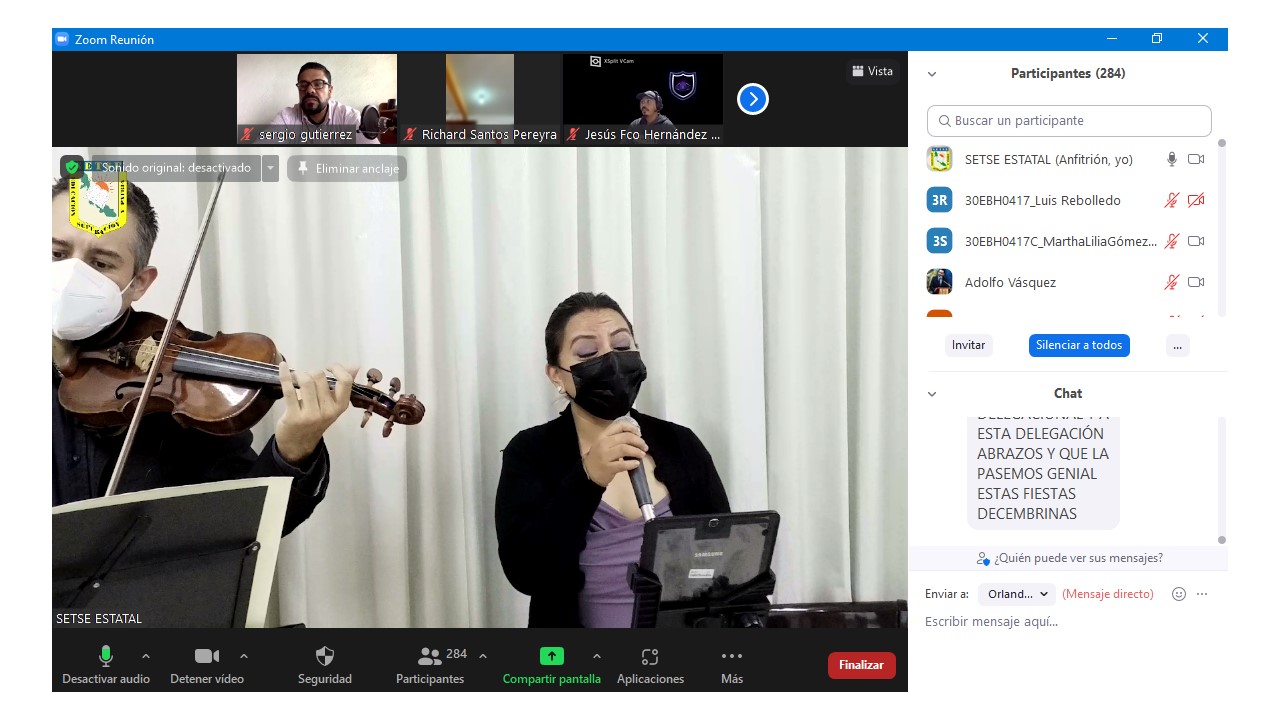Click the microphone icon to deactivate audio
The height and width of the screenshot is (720, 1280).
(105, 656)
